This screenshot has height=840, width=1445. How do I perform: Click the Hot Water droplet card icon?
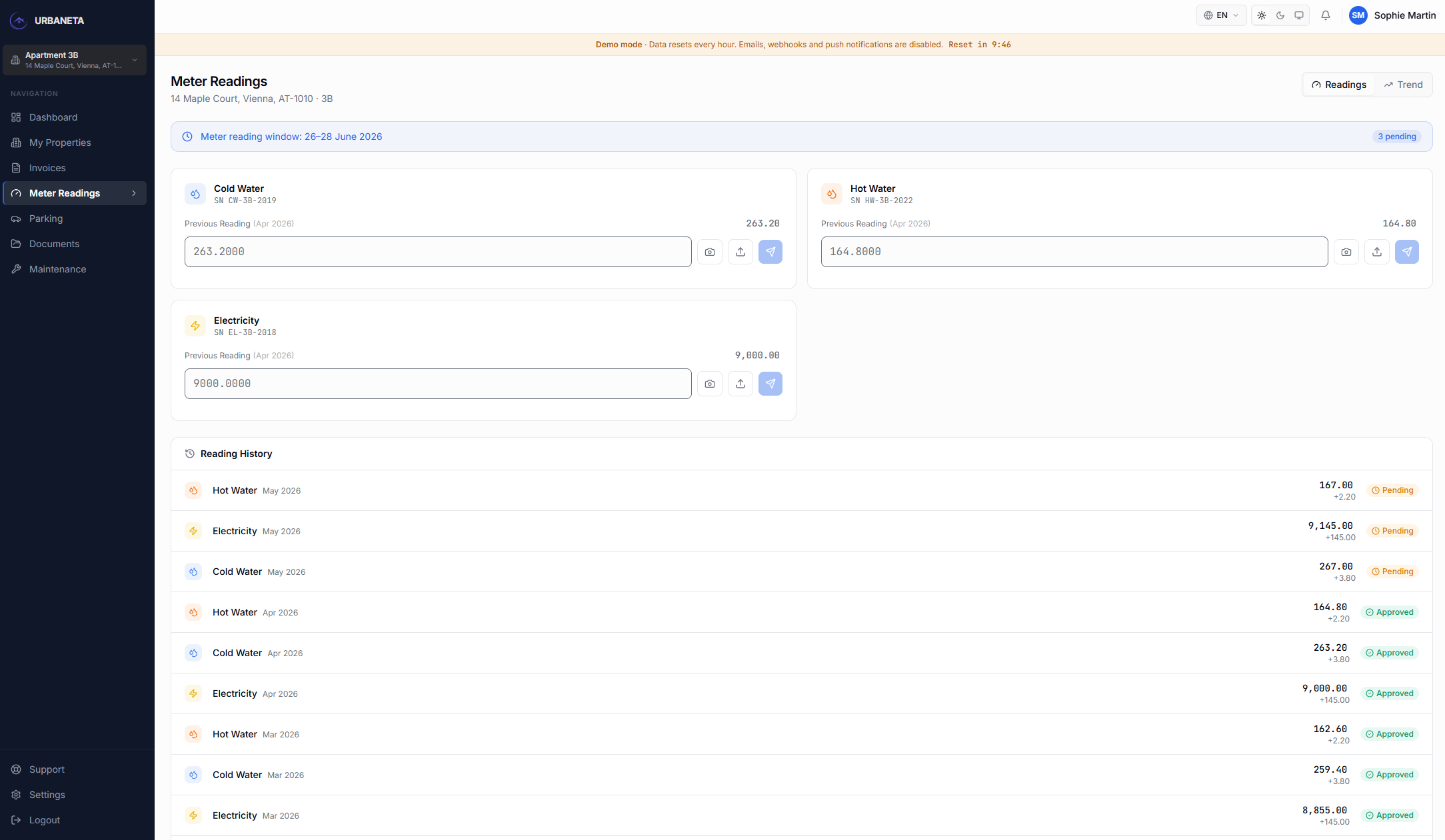point(832,194)
